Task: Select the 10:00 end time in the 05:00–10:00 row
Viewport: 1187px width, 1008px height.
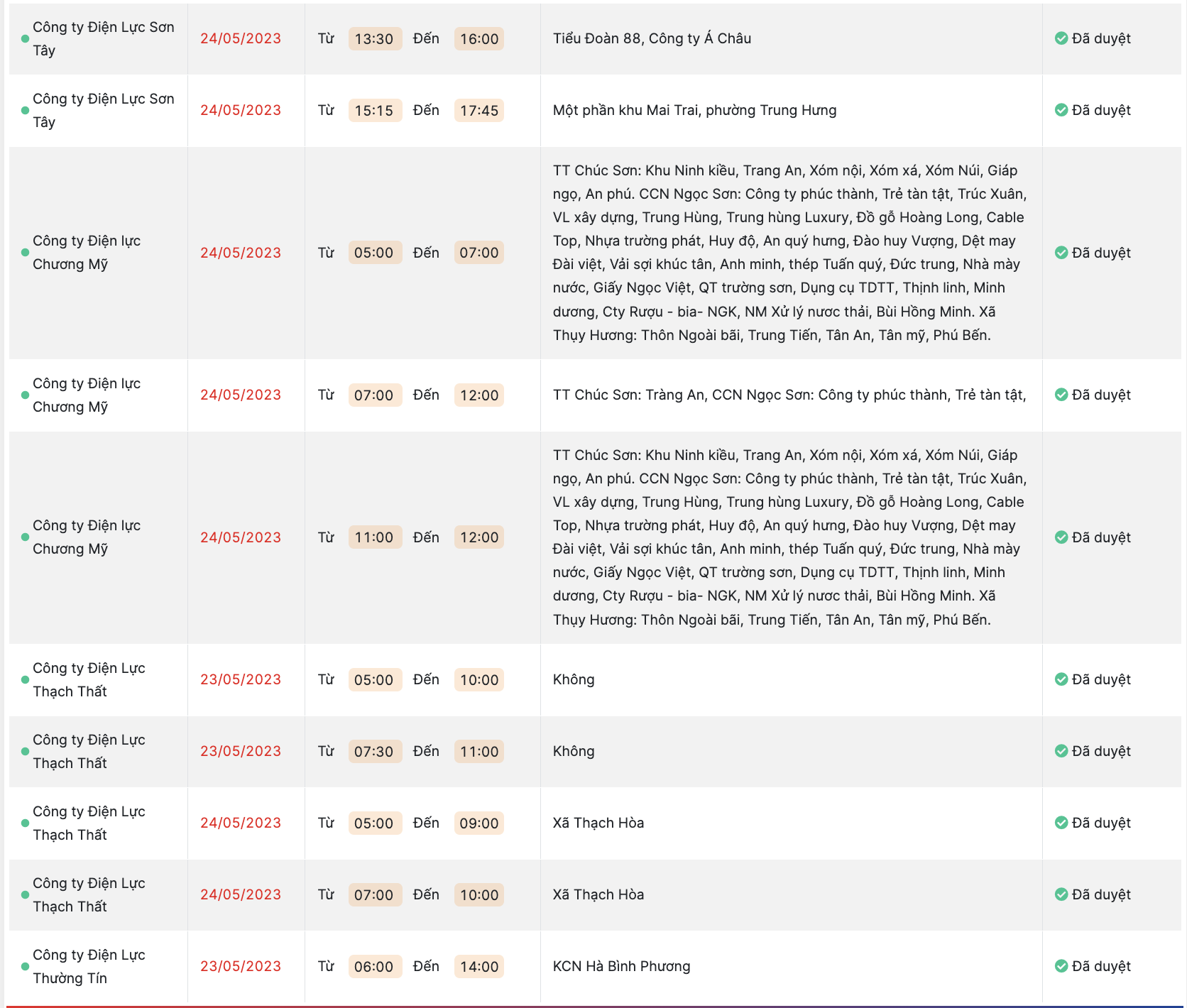Action: click(x=479, y=680)
